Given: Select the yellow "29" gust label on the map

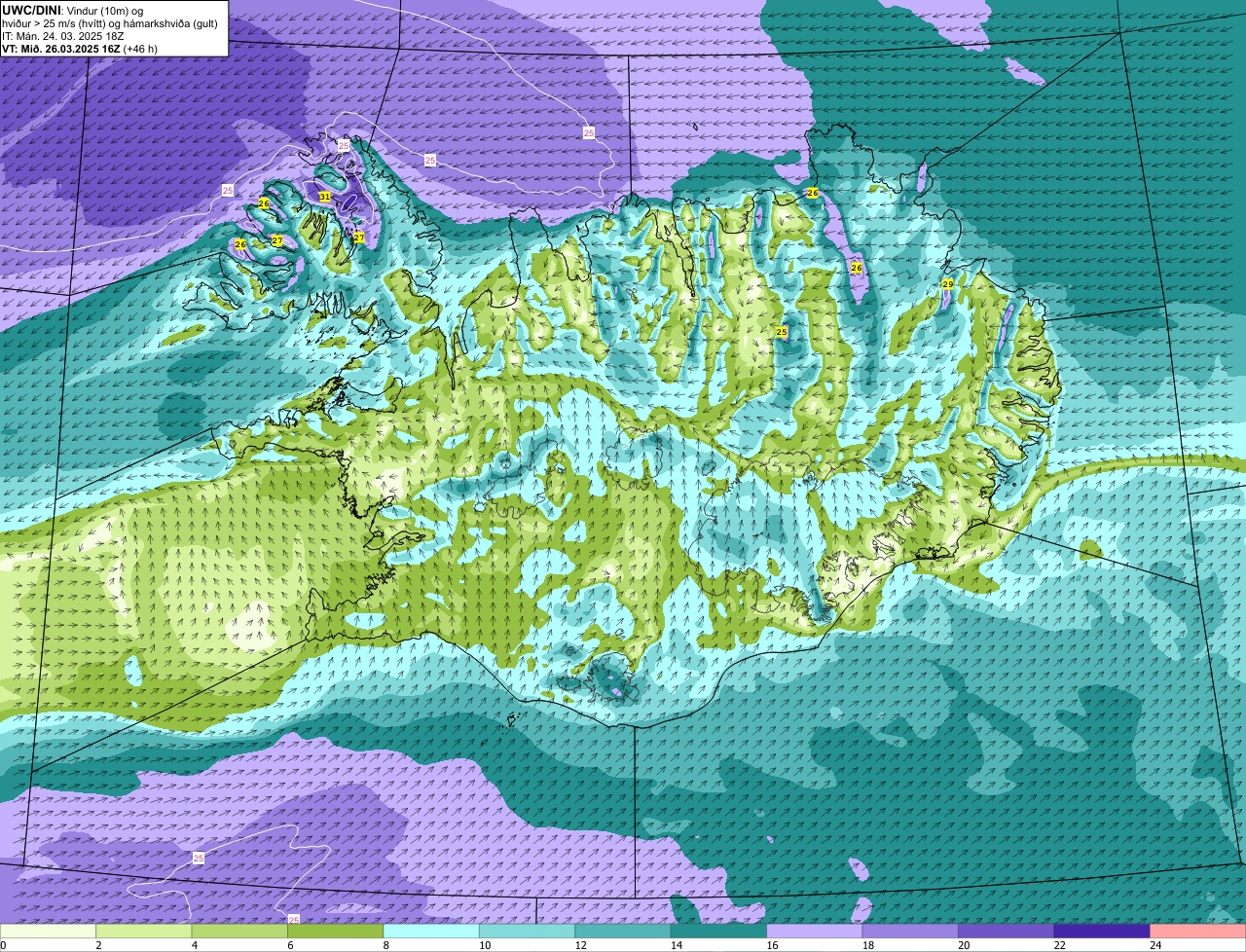Looking at the screenshot, I should pos(947,284).
